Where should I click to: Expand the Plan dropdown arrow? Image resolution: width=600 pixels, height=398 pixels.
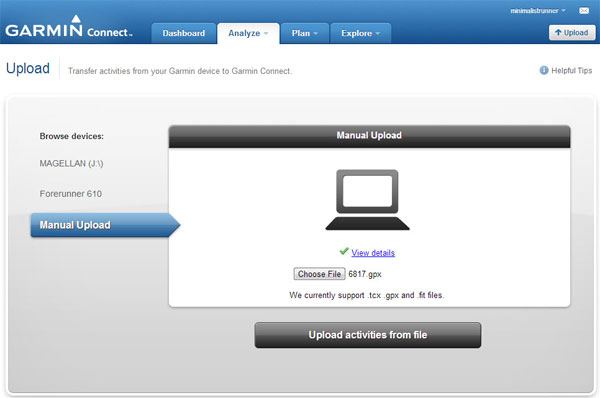click(x=316, y=34)
